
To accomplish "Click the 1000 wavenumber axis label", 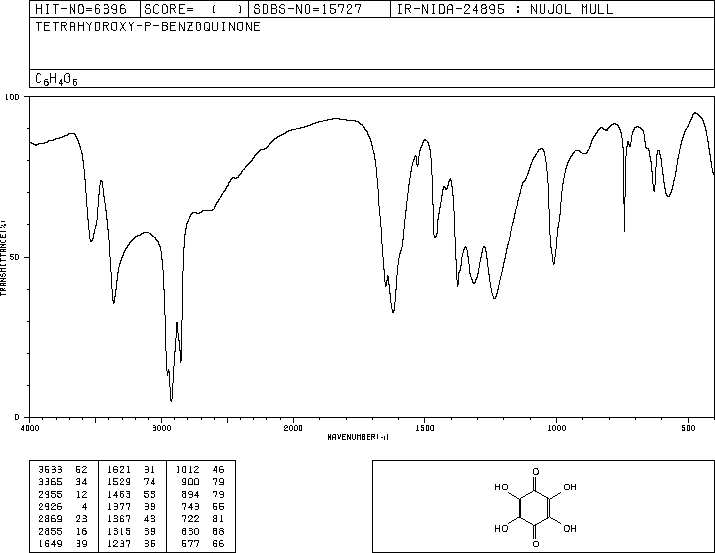I will 556,428.
